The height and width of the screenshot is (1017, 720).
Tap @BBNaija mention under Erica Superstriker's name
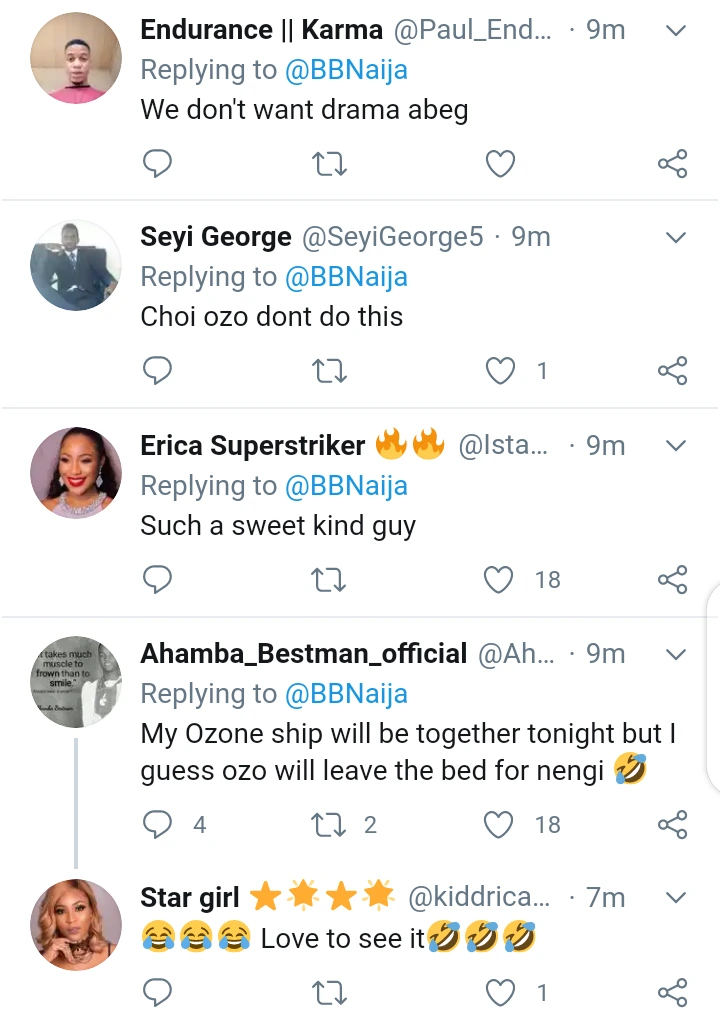point(346,486)
